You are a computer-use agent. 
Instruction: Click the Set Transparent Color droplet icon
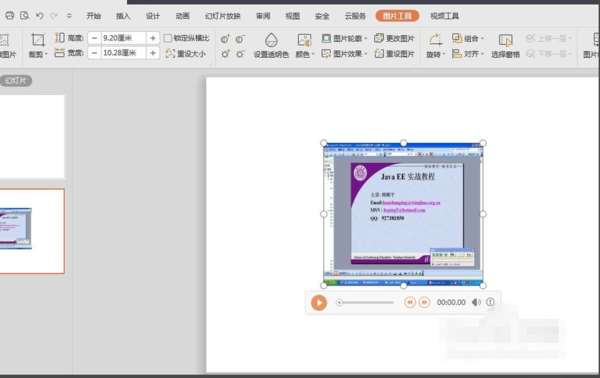pos(271,40)
